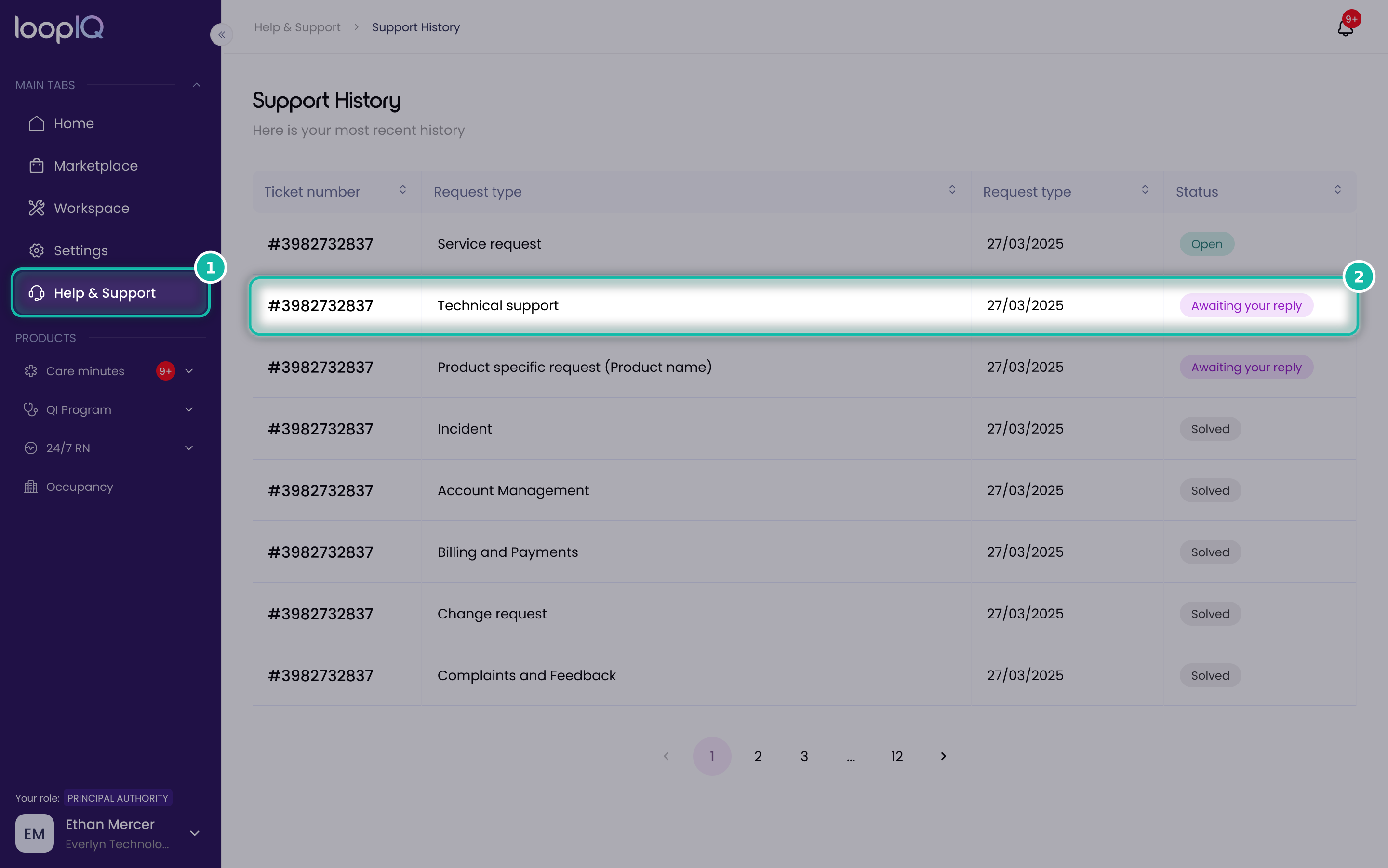Select current page 1 button
This screenshot has height=868, width=1388.
click(x=712, y=757)
